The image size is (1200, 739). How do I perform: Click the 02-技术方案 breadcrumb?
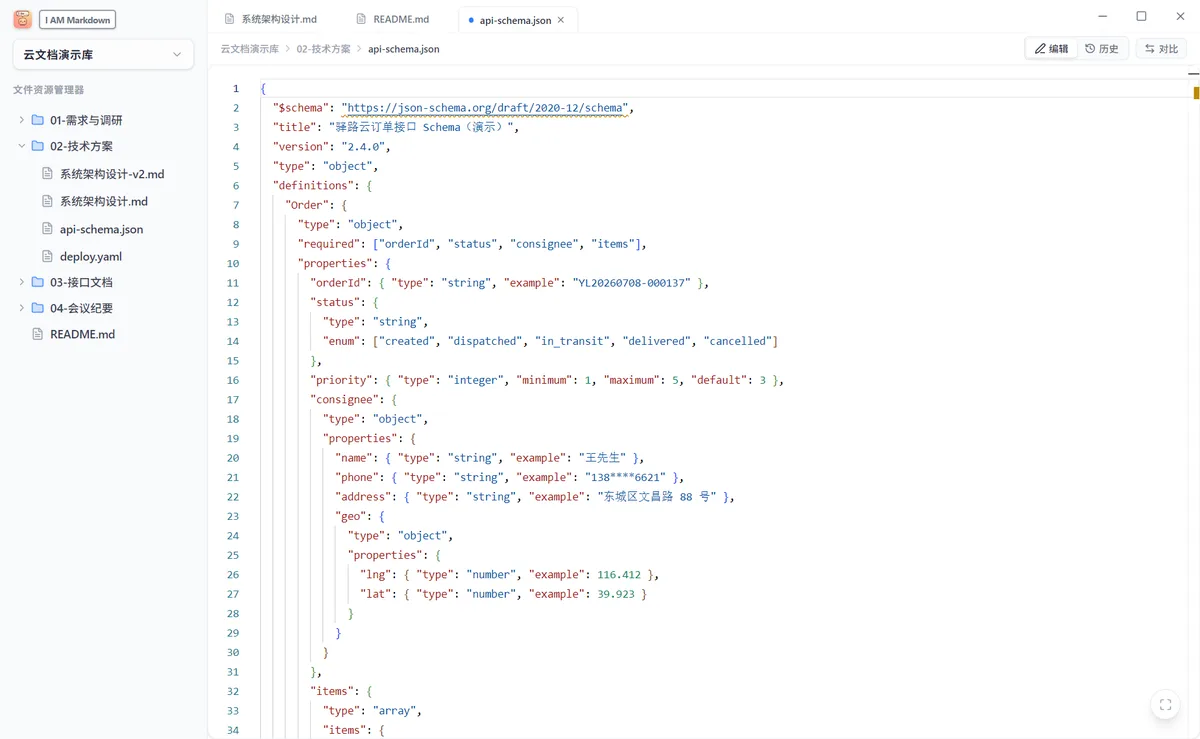pyautogui.click(x=323, y=48)
